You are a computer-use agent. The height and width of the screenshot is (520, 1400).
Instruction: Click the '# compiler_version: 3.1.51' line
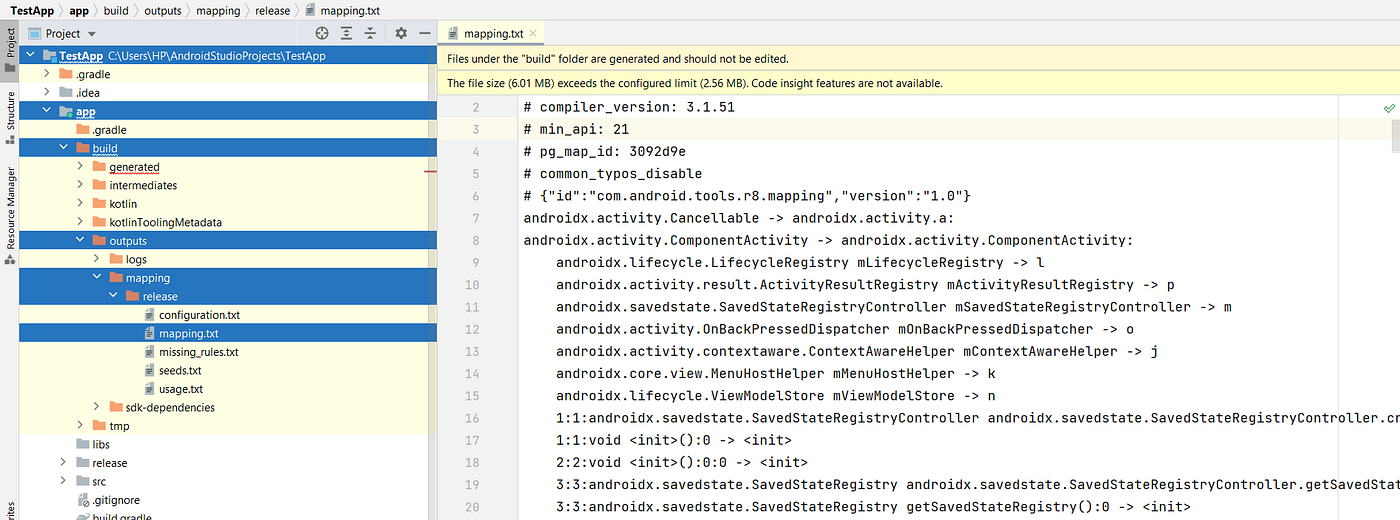629,107
